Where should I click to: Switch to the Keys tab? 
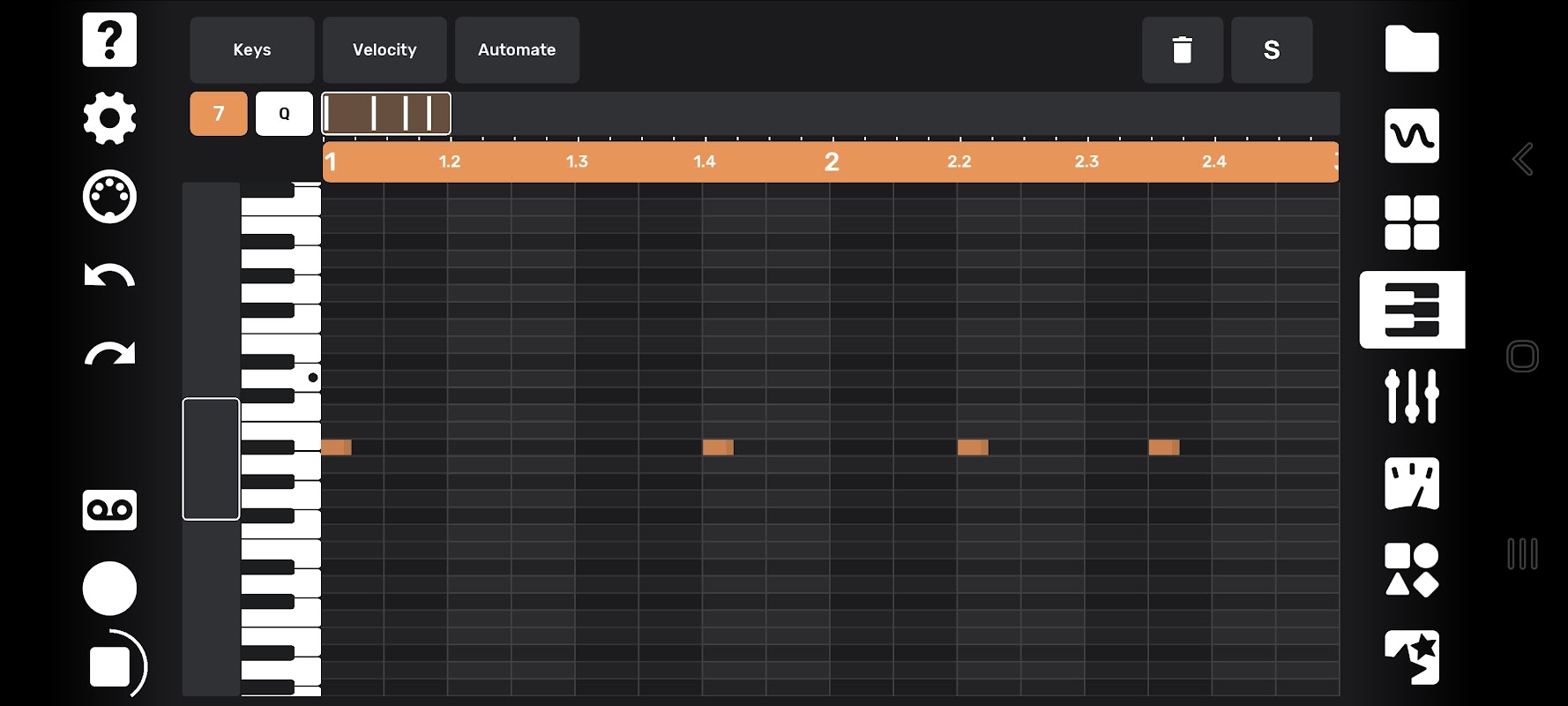point(252,50)
